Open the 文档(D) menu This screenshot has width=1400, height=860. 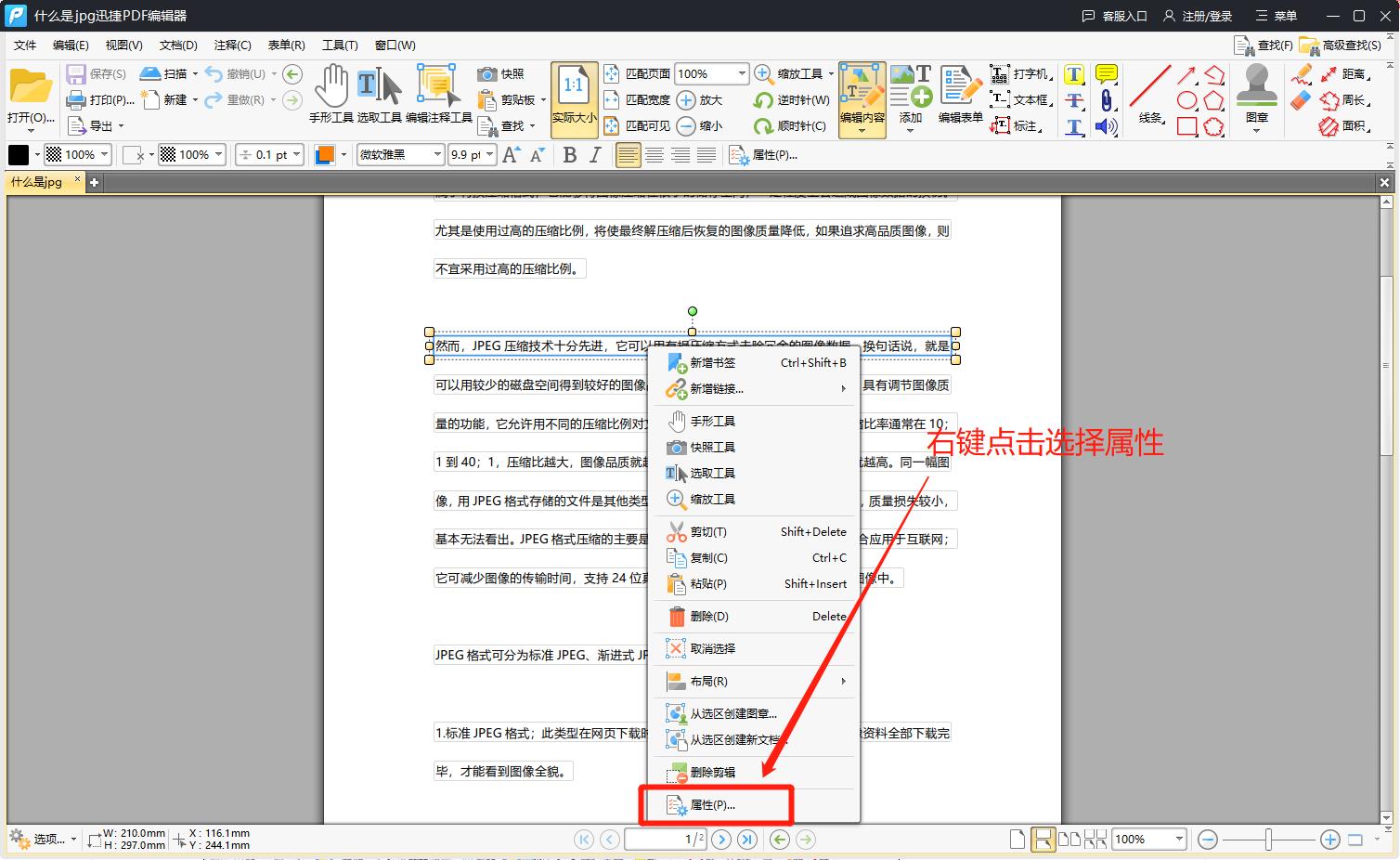click(x=177, y=45)
